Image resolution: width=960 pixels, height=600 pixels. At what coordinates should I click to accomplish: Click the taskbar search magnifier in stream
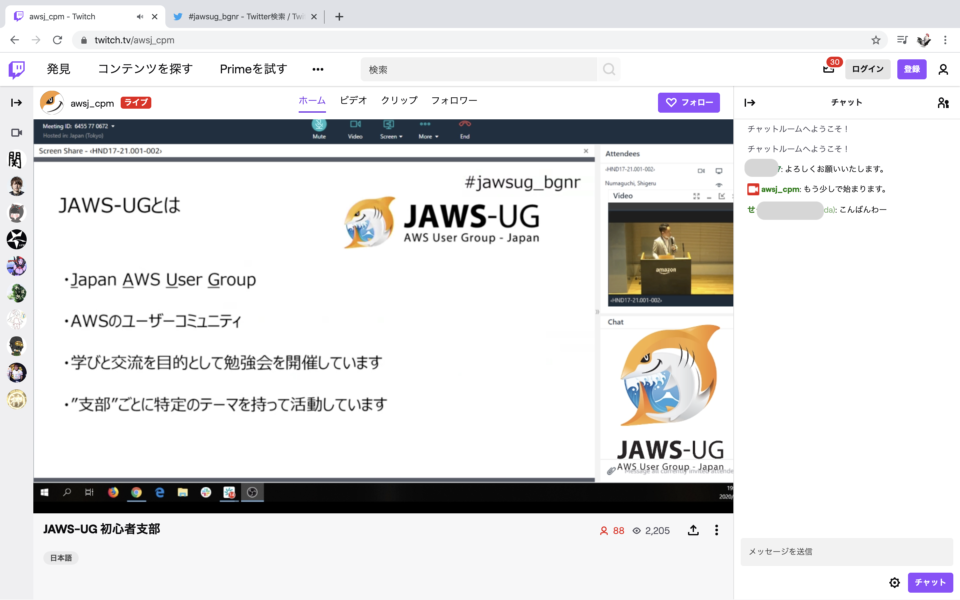(x=67, y=492)
